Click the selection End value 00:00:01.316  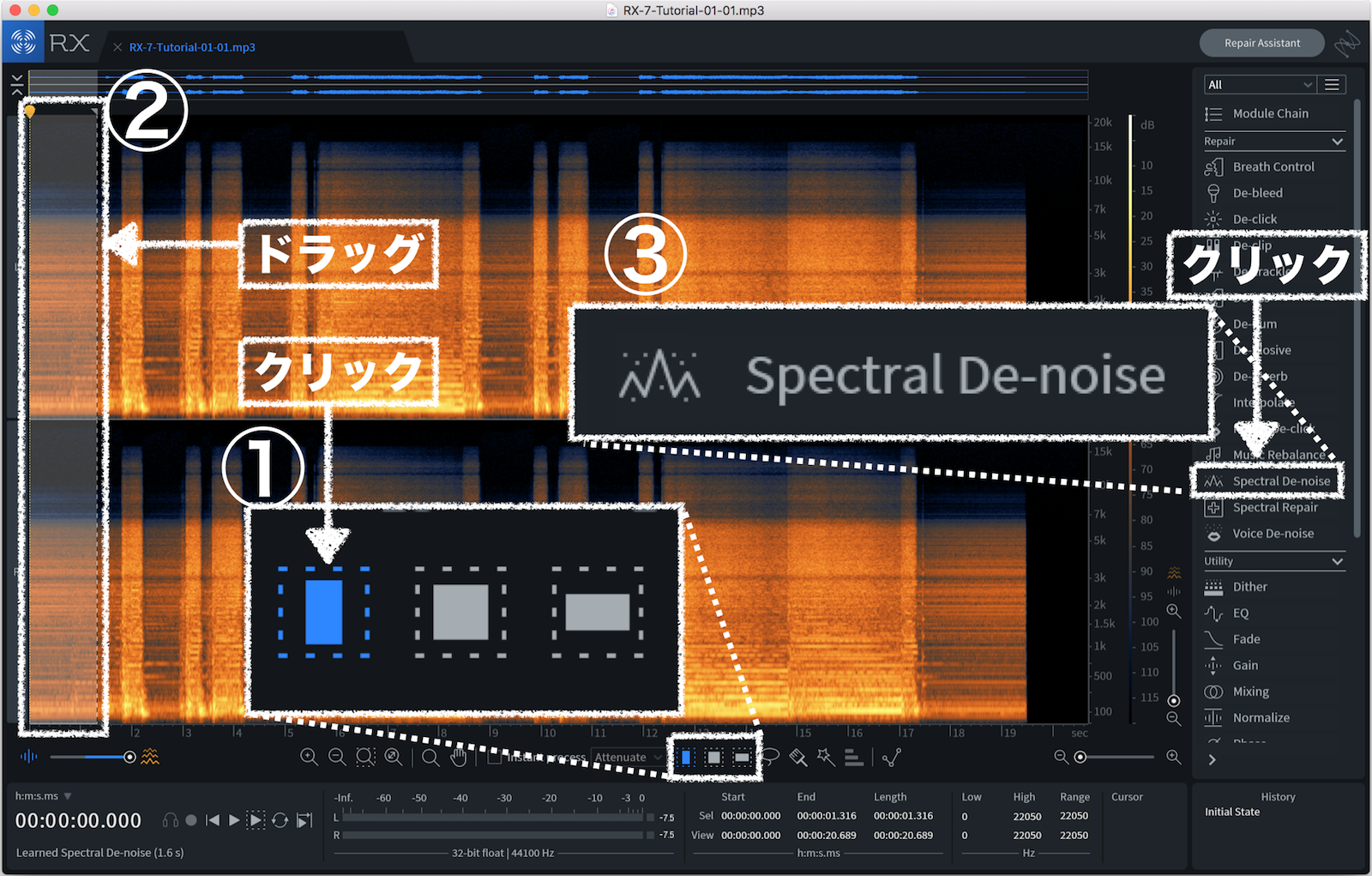click(827, 816)
